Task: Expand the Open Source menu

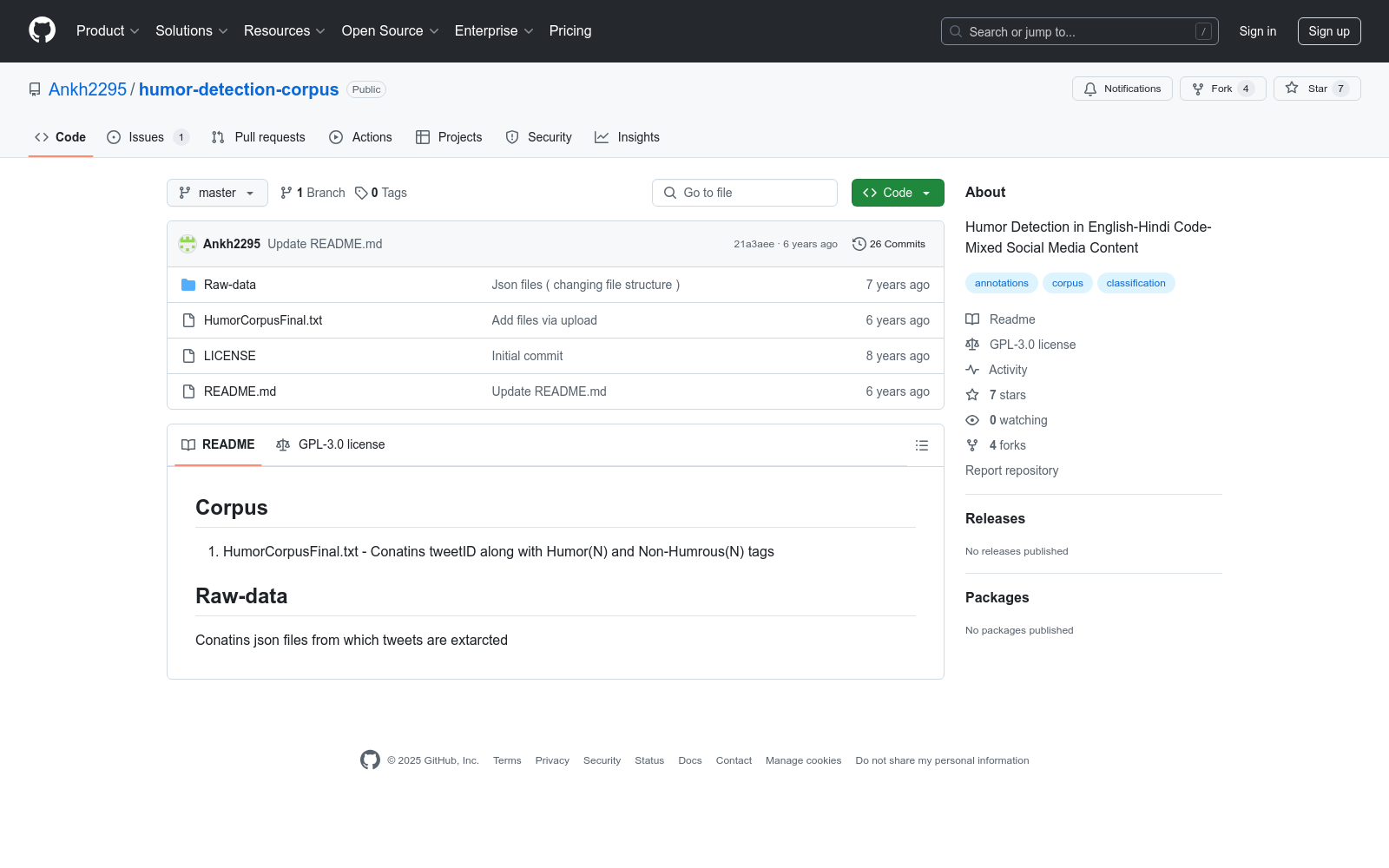Action: 391,31
